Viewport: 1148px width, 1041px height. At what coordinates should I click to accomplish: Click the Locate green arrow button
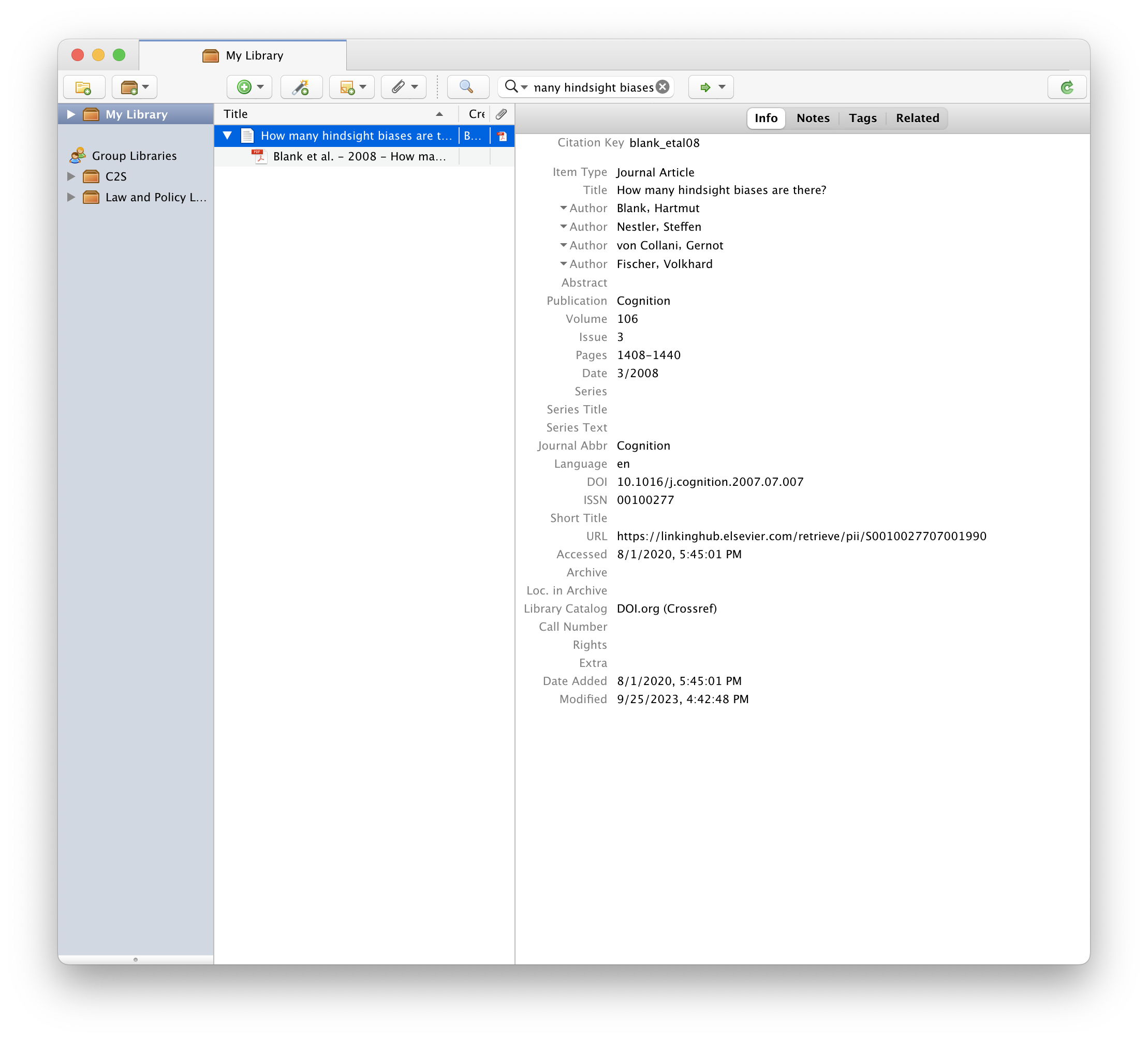pos(706,87)
